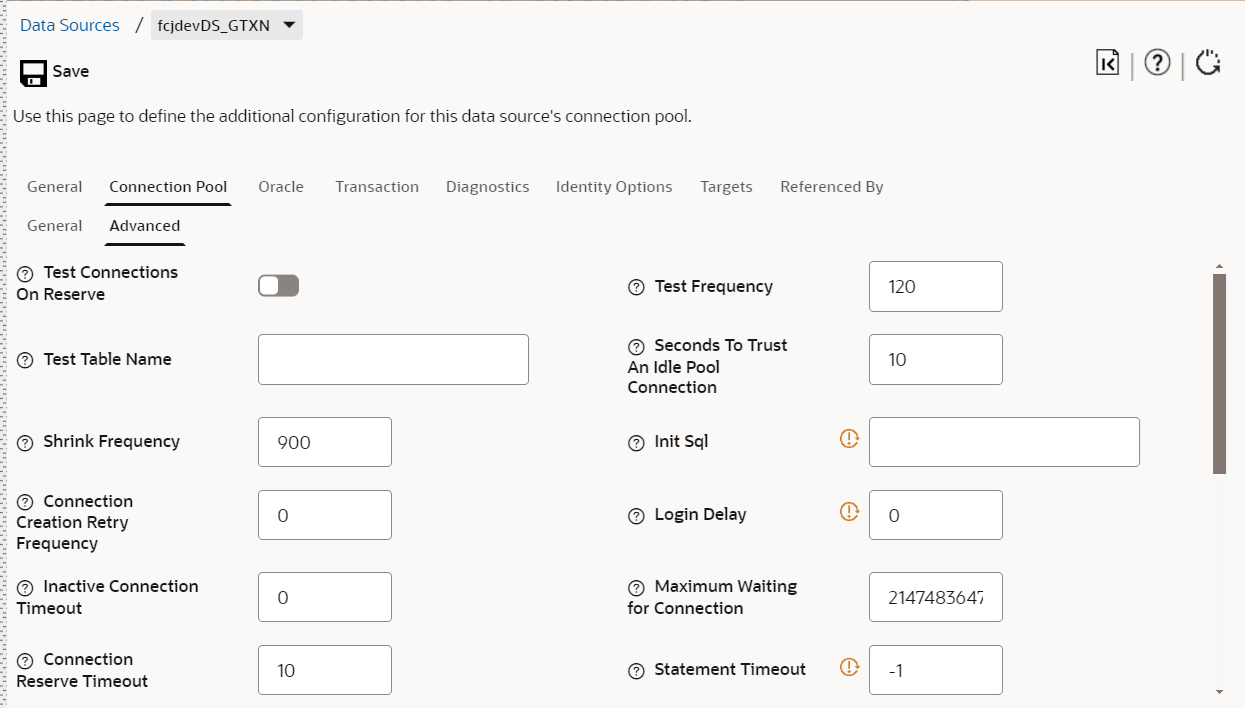Go to the Data Sources breadcrumb link
The width and height of the screenshot is (1245, 708).
[70, 26]
